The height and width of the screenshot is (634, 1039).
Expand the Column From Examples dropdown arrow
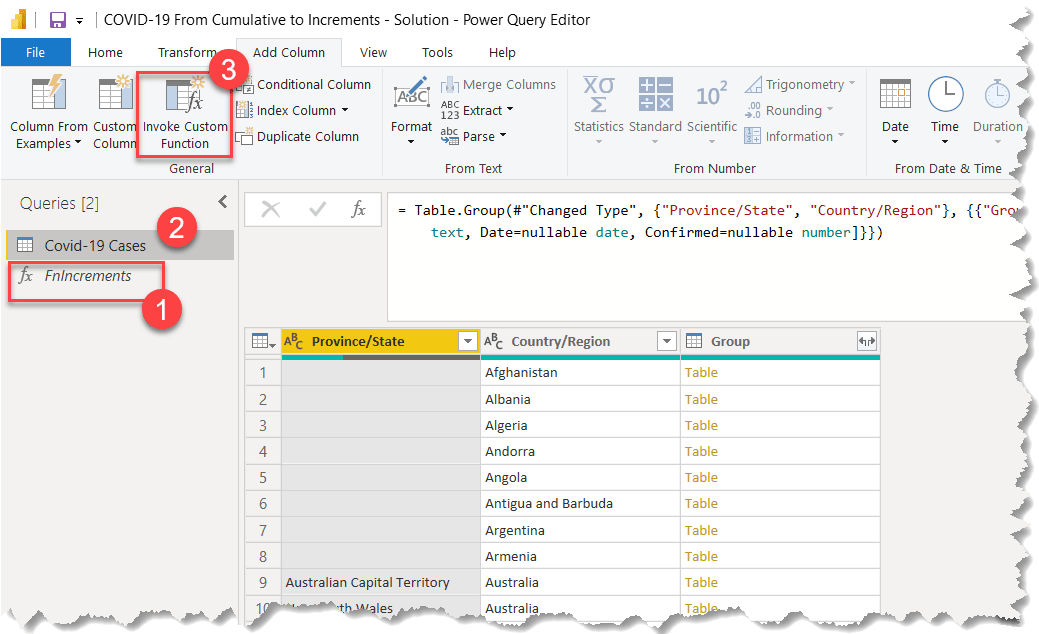(78, 142)
